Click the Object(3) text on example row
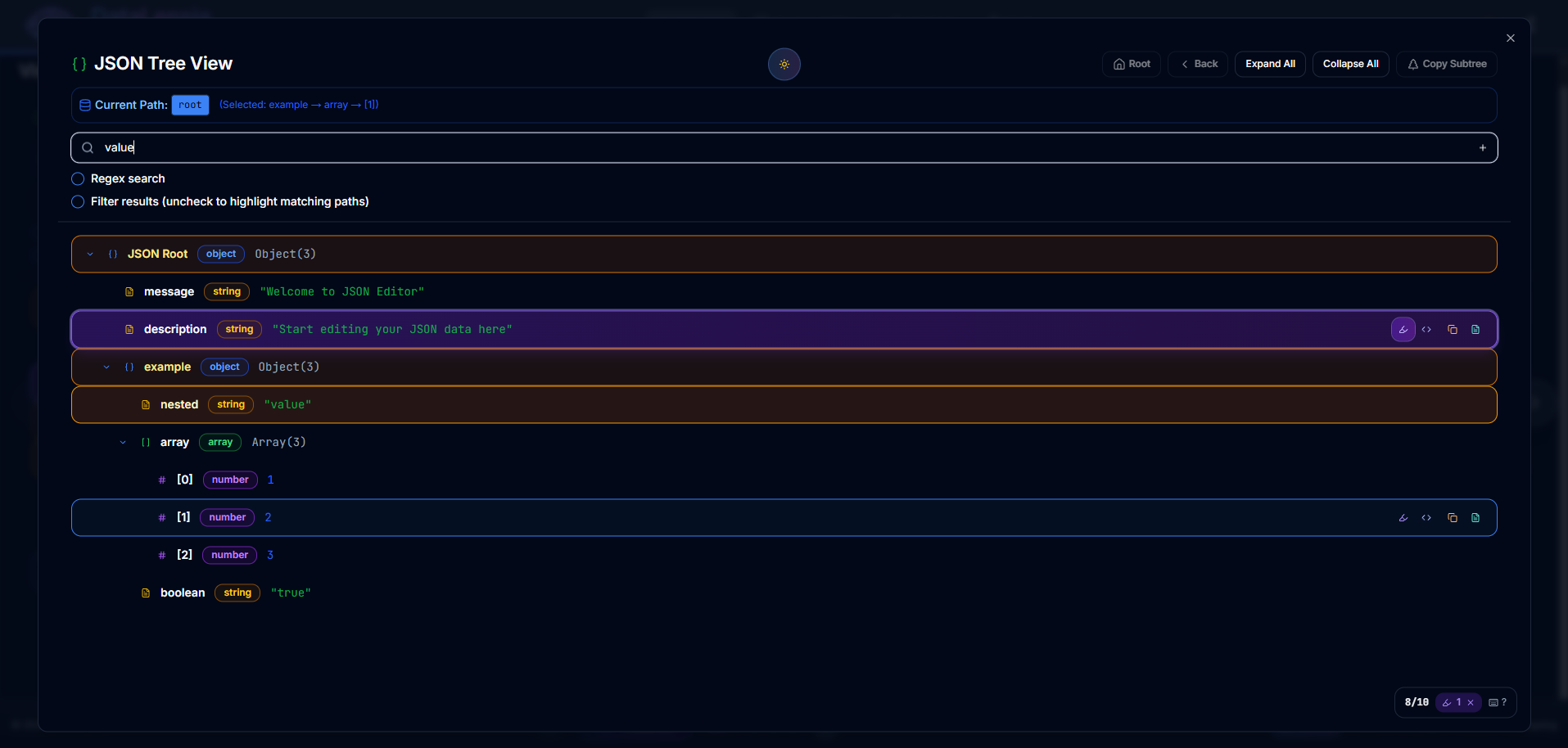This screenshot has width=1568, height=748. point(289,367)
